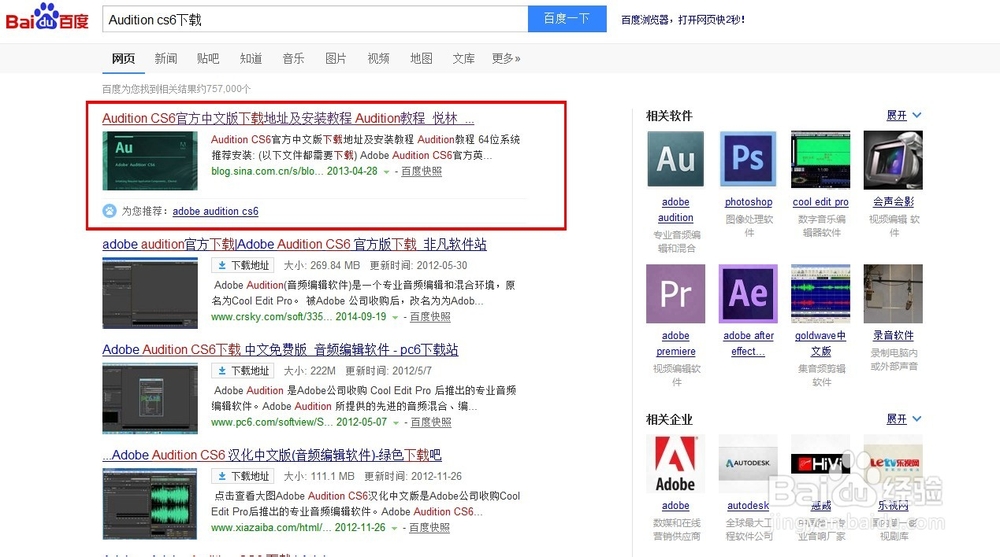Open the autodesk text link
Screen dimensions: 1000x557
pyautogui.click(x=748, y=506)
